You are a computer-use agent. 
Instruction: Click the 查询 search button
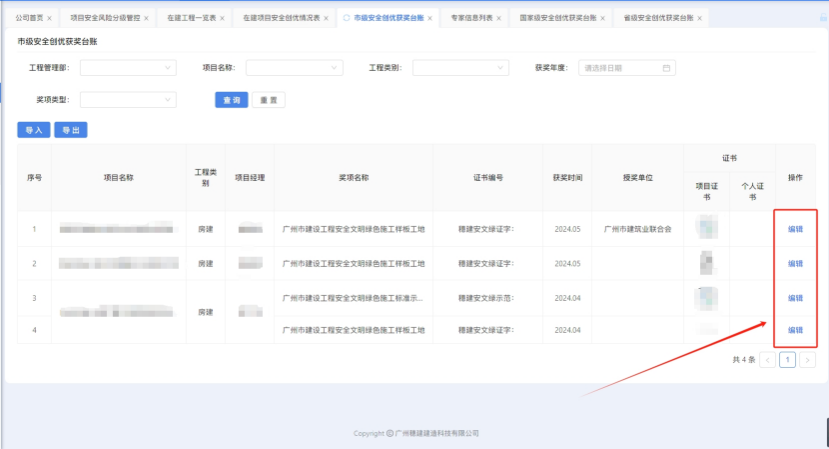231,100
